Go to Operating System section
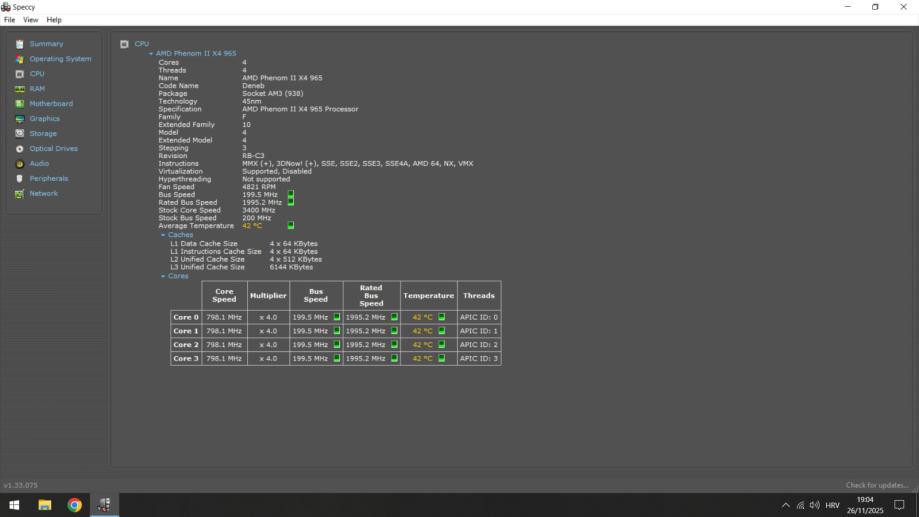This screenshot has width=919, height=517. point(60,59)
